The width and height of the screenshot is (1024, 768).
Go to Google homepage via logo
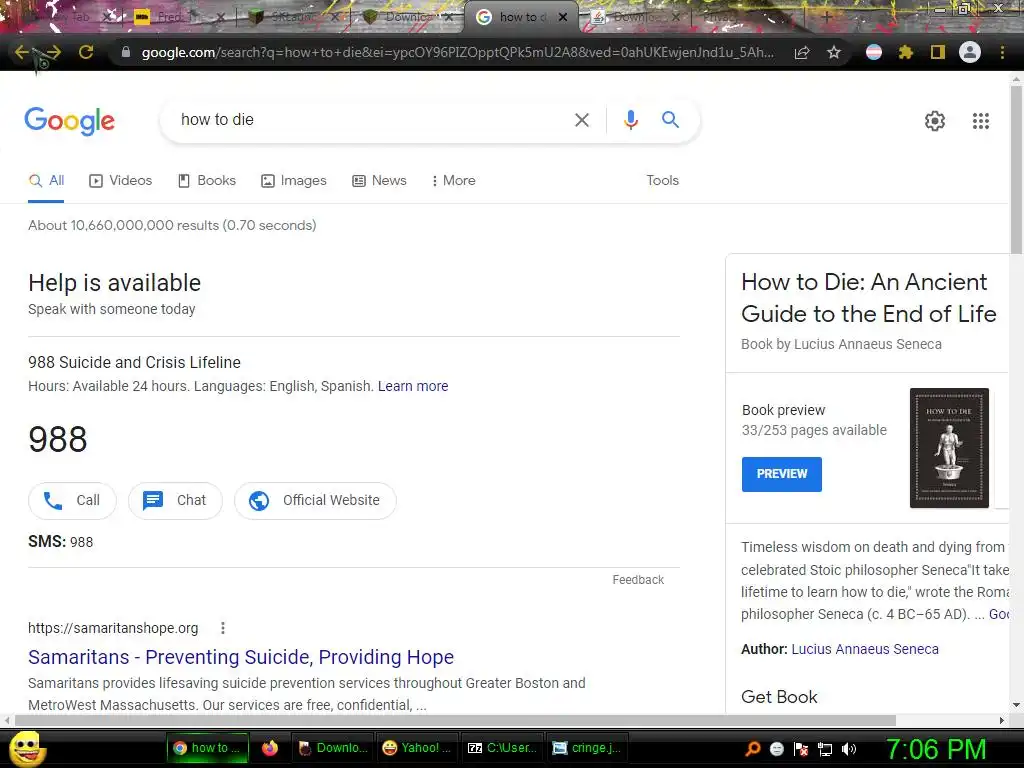pos(70,121)
